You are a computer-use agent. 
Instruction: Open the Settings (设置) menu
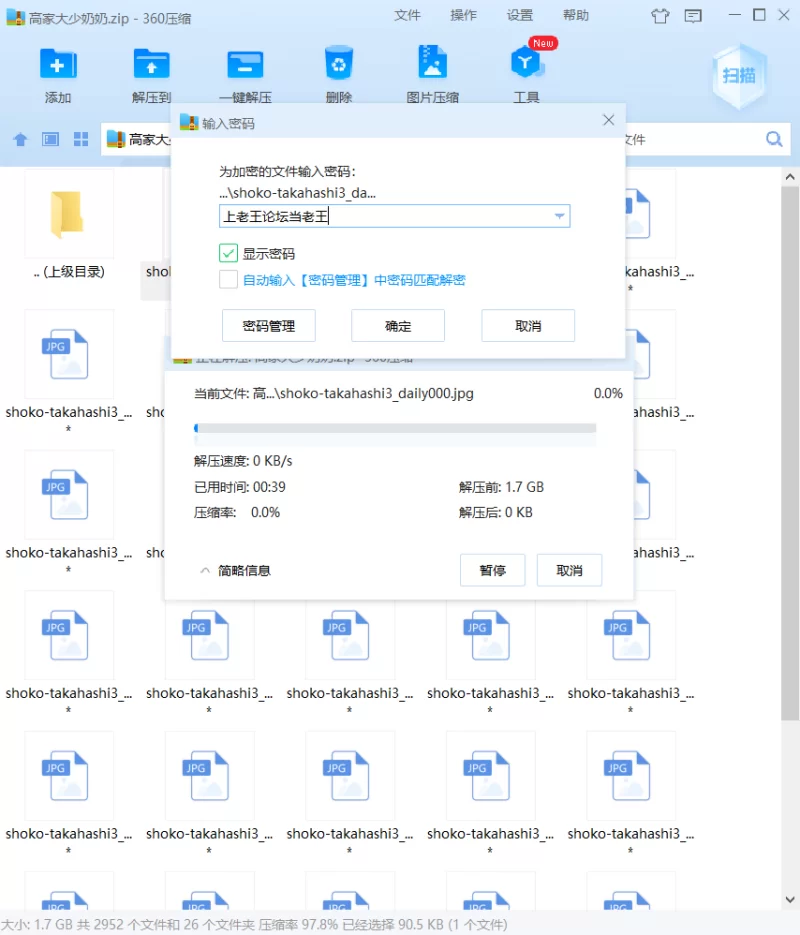point(520,15)
